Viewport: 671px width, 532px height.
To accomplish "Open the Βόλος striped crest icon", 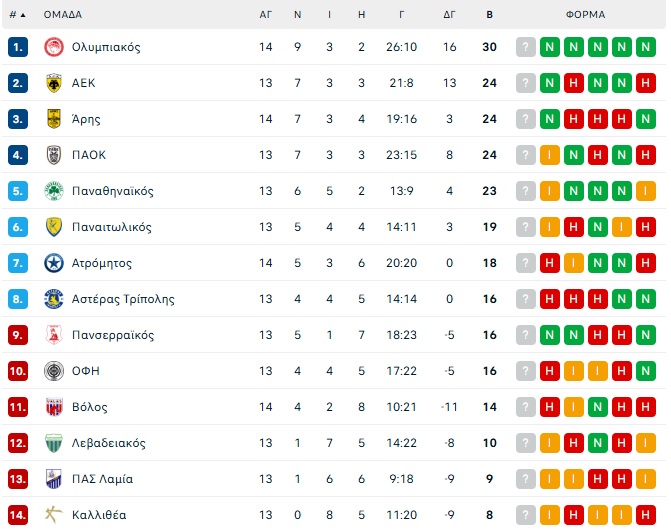I will (x=54, y=407).
